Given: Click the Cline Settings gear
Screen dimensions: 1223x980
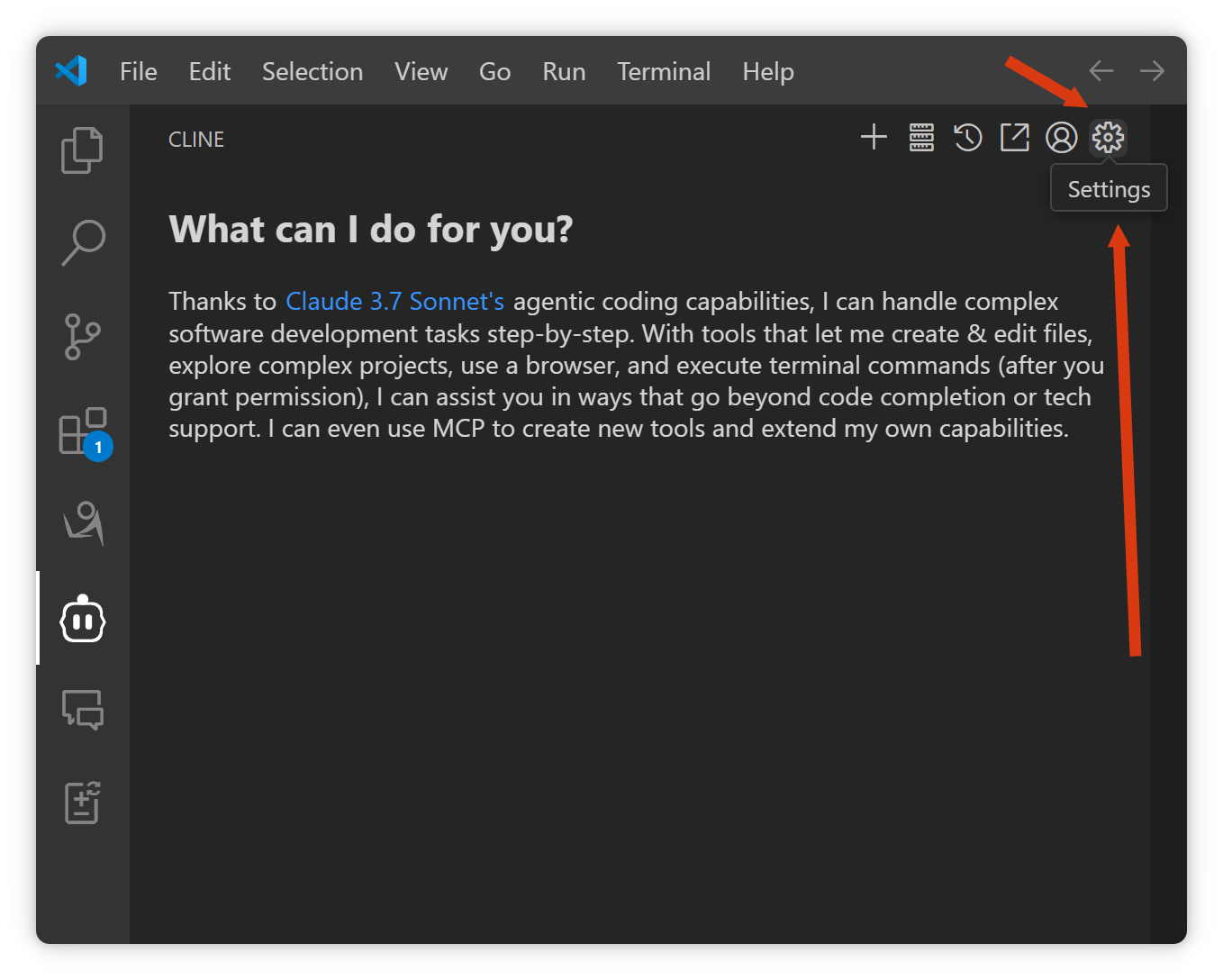Looking at the screenshot, I should point(1108,138).
